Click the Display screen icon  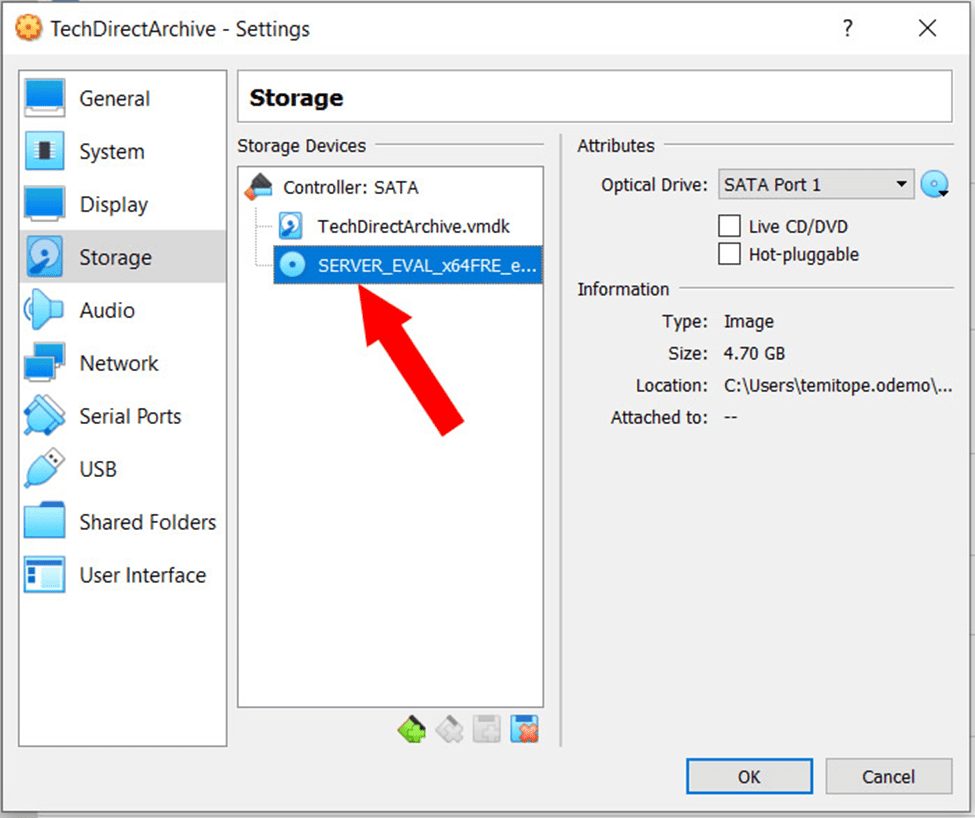(x=44, y=203)
